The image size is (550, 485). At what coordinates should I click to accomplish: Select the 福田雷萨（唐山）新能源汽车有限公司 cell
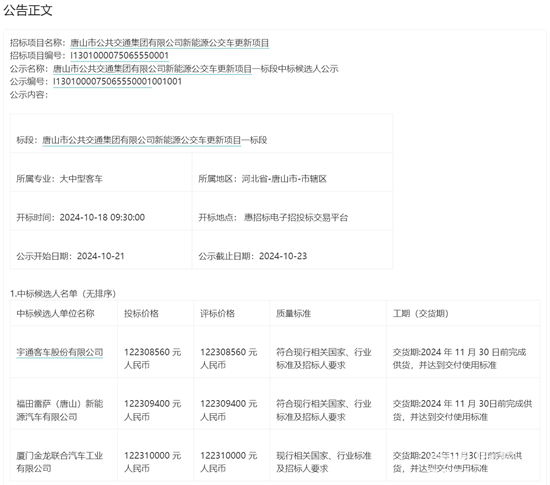pyautogui.click(x=64, y=404)
